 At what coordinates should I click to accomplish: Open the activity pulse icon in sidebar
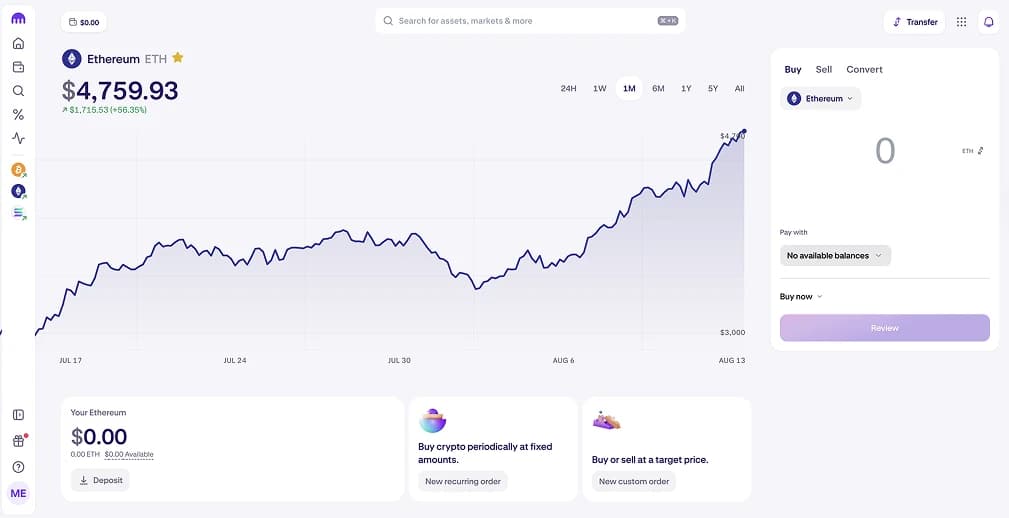(18, 138)
